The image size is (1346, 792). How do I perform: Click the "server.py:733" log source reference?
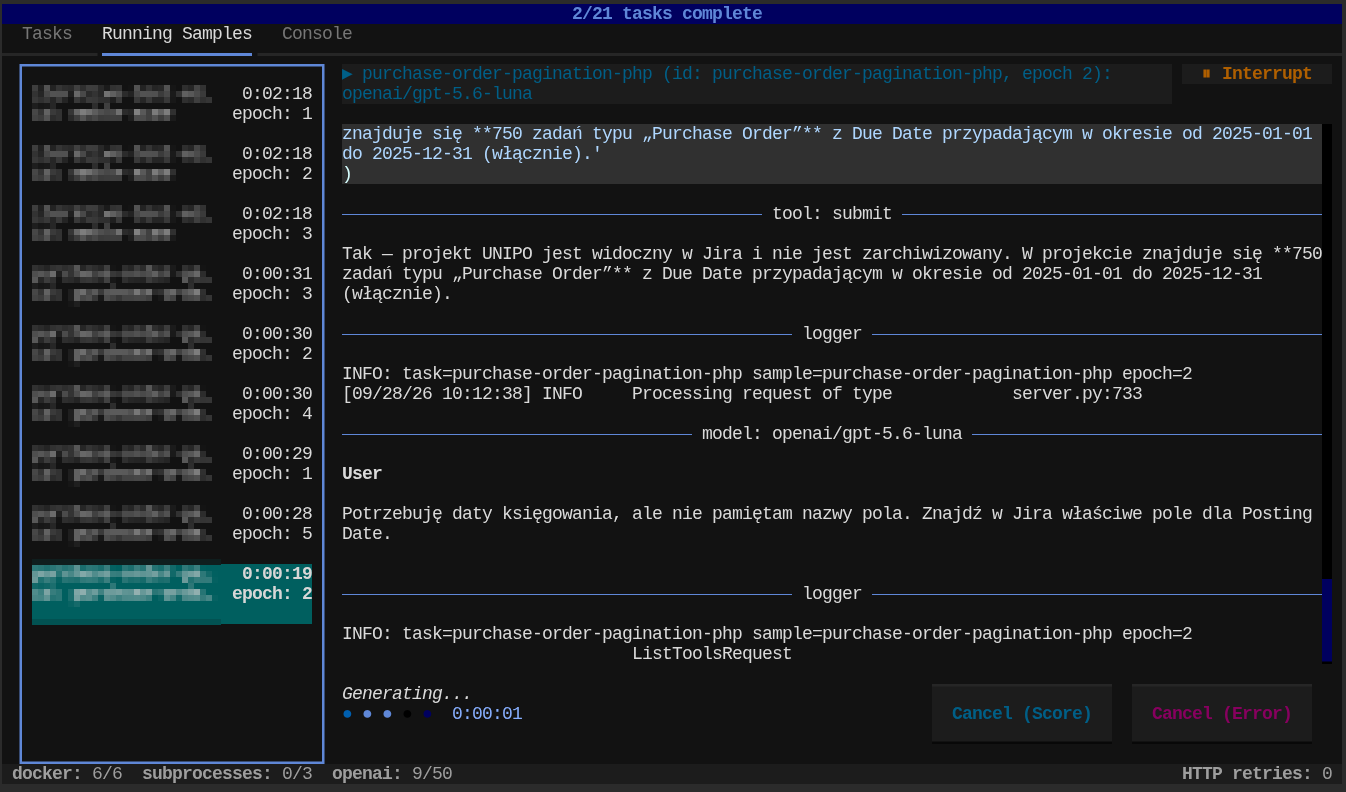pyautogui.click(x=1077, y=394)
